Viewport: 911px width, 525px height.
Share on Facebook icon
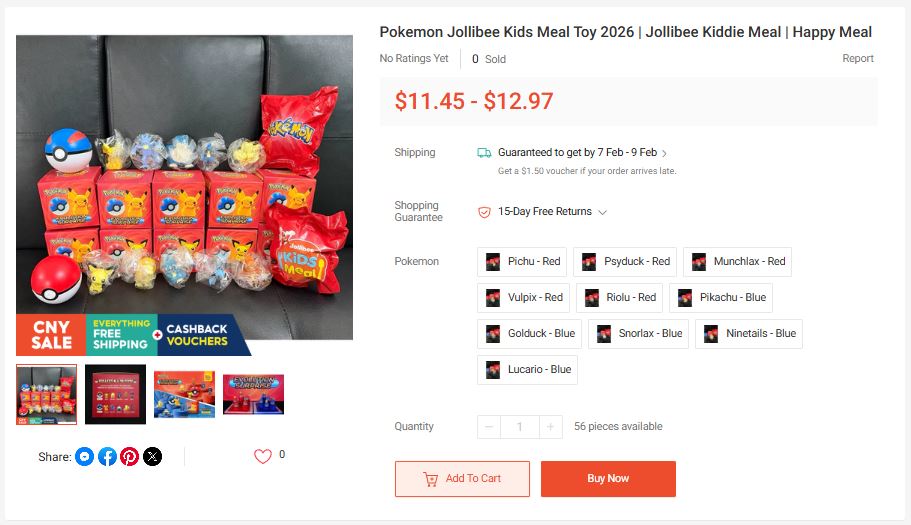[107, 456]
